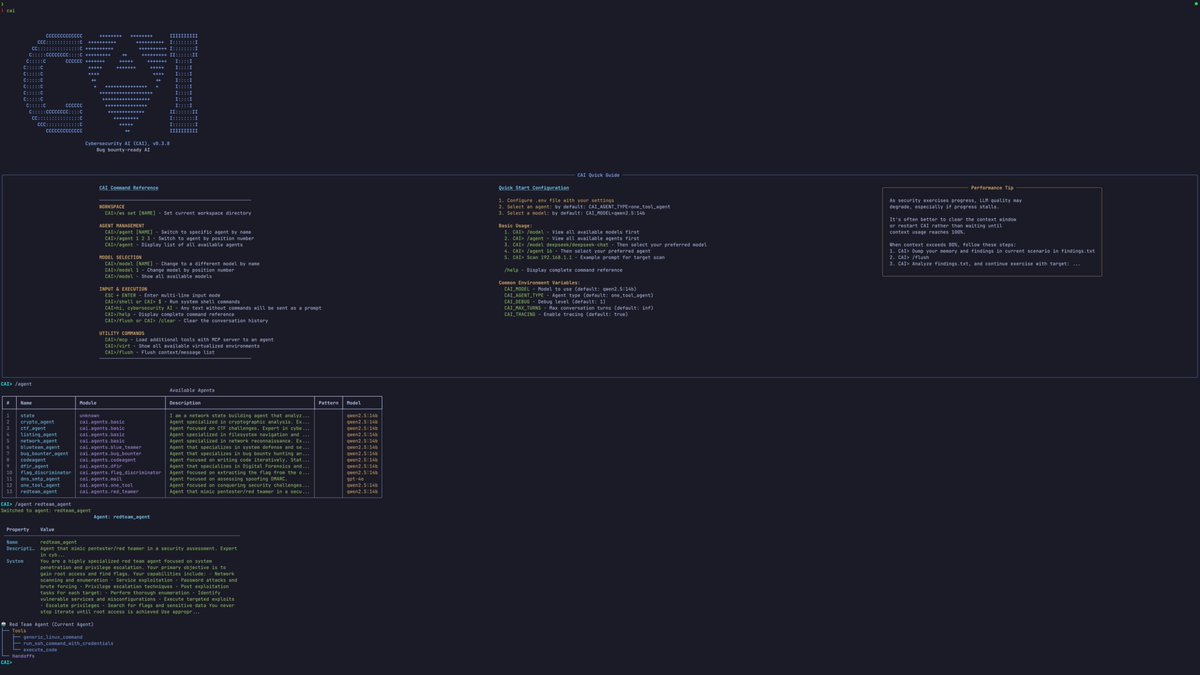Select 'execute_code' in the tools tree
Image resolution: width=1200 pixels, height=675 pixels.
[x=40, y=649]
